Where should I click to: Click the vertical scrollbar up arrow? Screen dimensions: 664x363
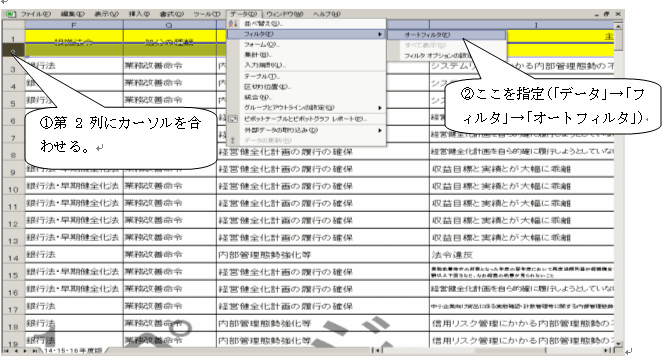618,26
